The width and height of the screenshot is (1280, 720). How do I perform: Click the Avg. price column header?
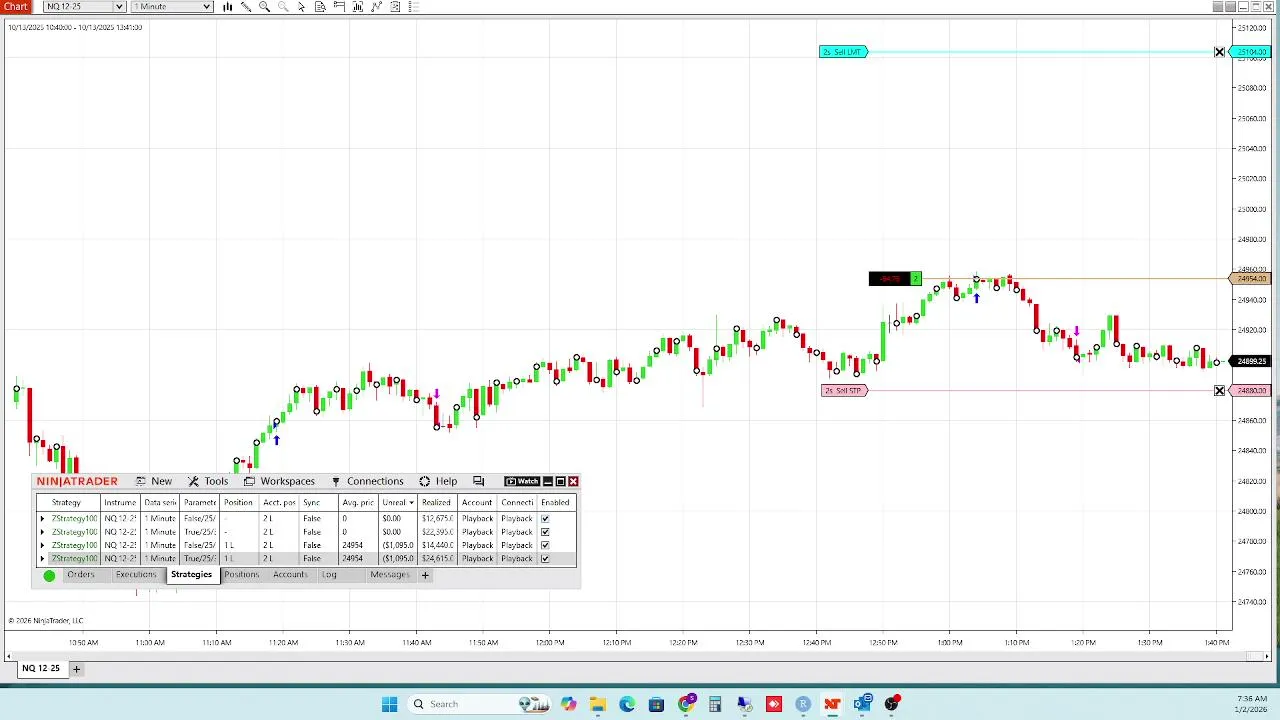pos(358,503)
